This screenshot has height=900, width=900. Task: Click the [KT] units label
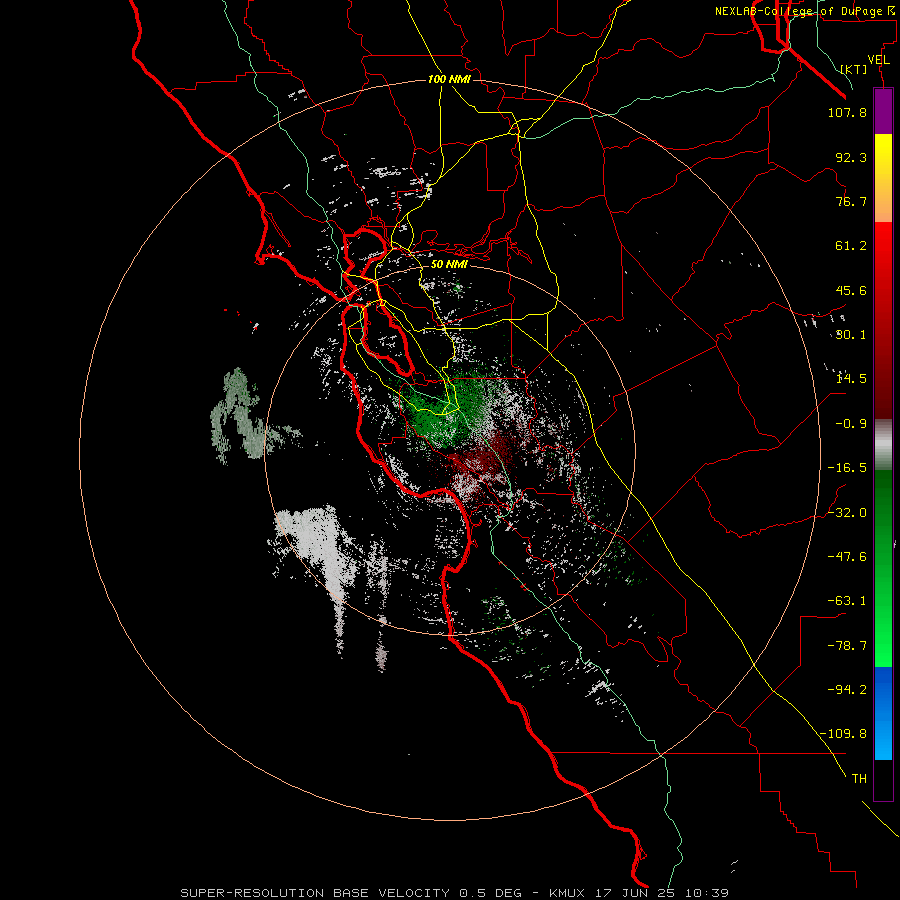pos(854,69)
